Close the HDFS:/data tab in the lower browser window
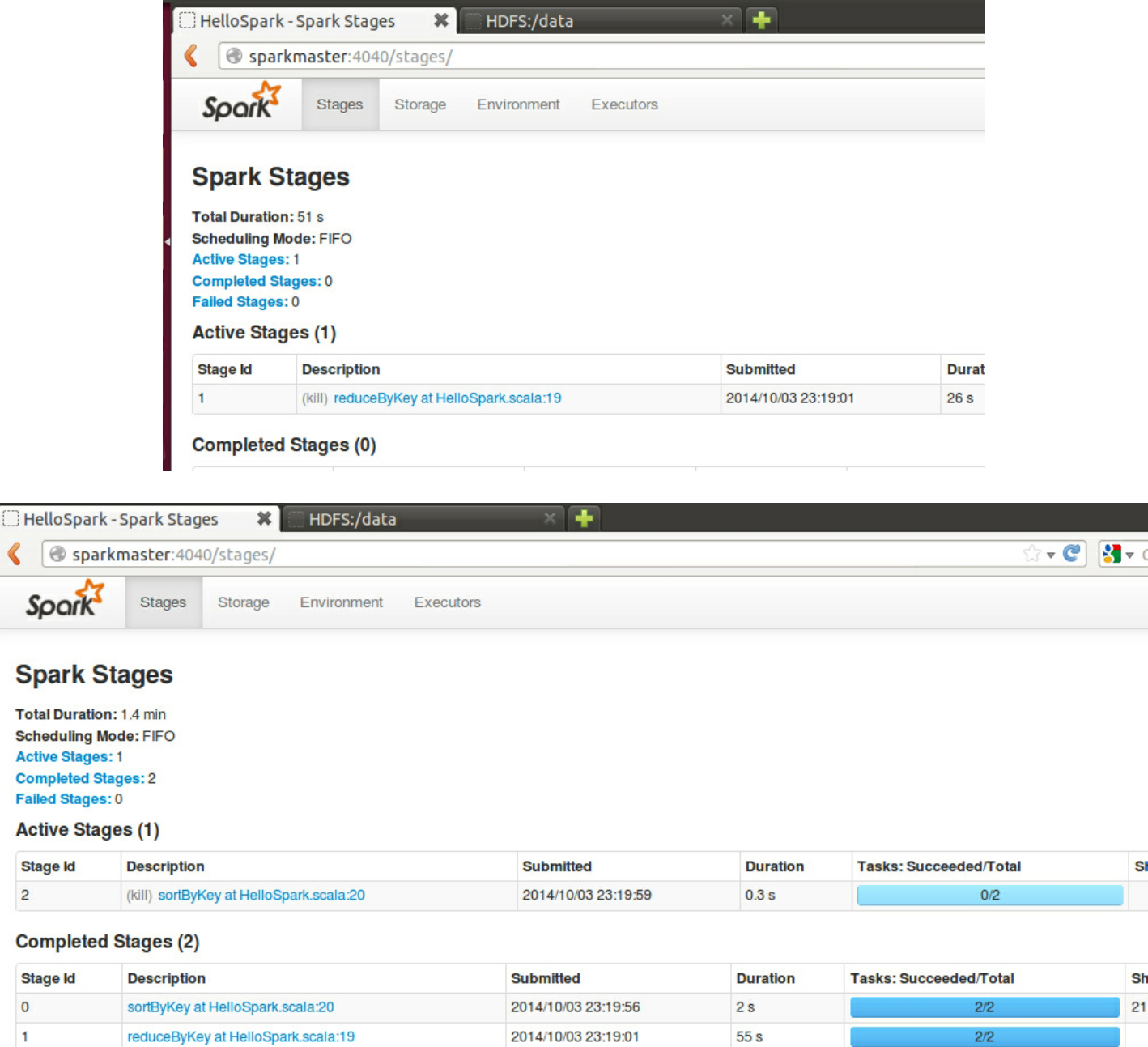This screenshot has height=1047, width=1148. [550, 518]
